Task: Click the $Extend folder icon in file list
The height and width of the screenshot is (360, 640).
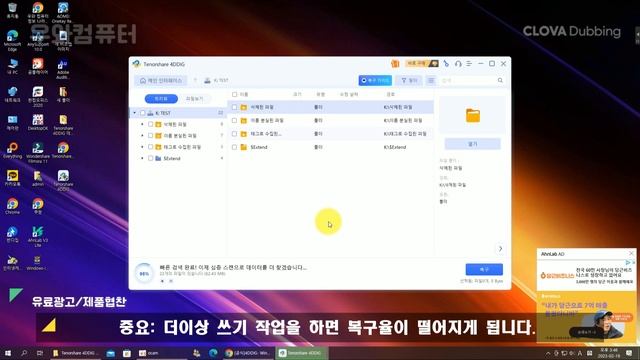Action: (244, 147)
